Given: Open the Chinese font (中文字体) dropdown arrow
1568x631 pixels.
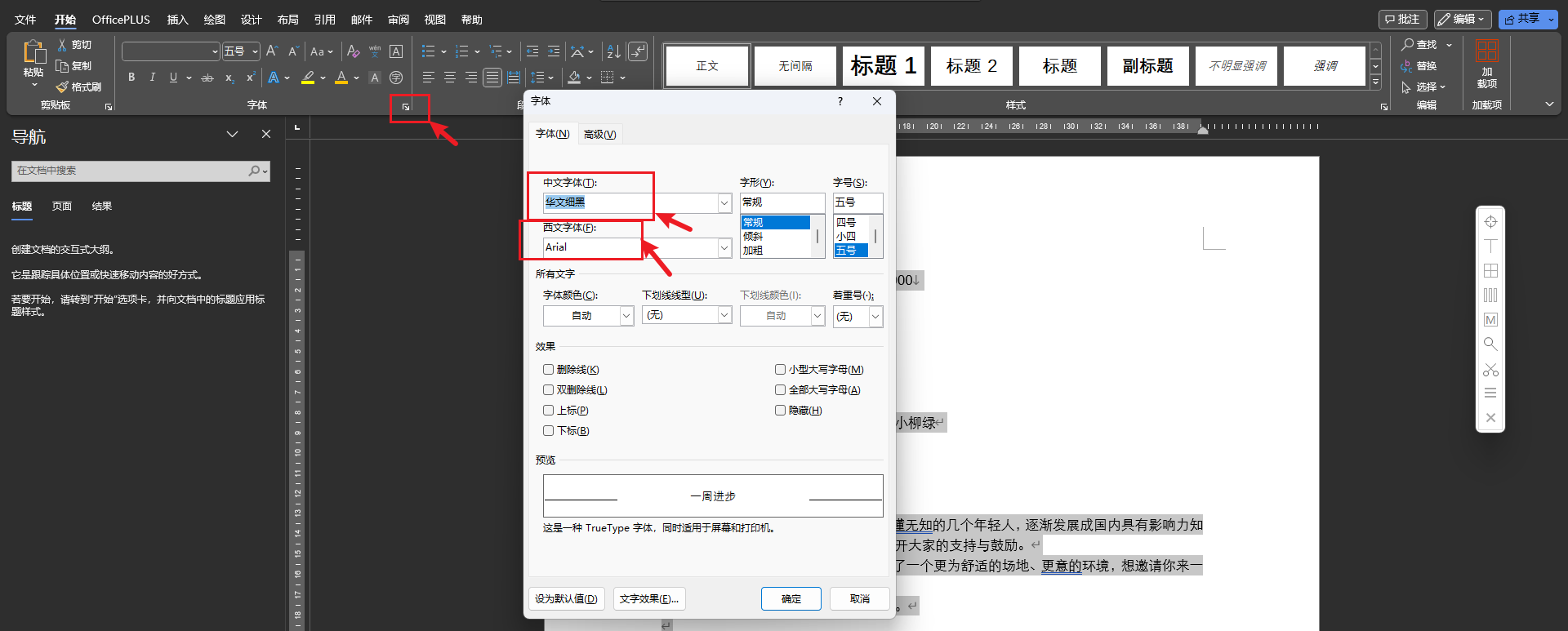Looking at the screenshot, I should 724,202.
